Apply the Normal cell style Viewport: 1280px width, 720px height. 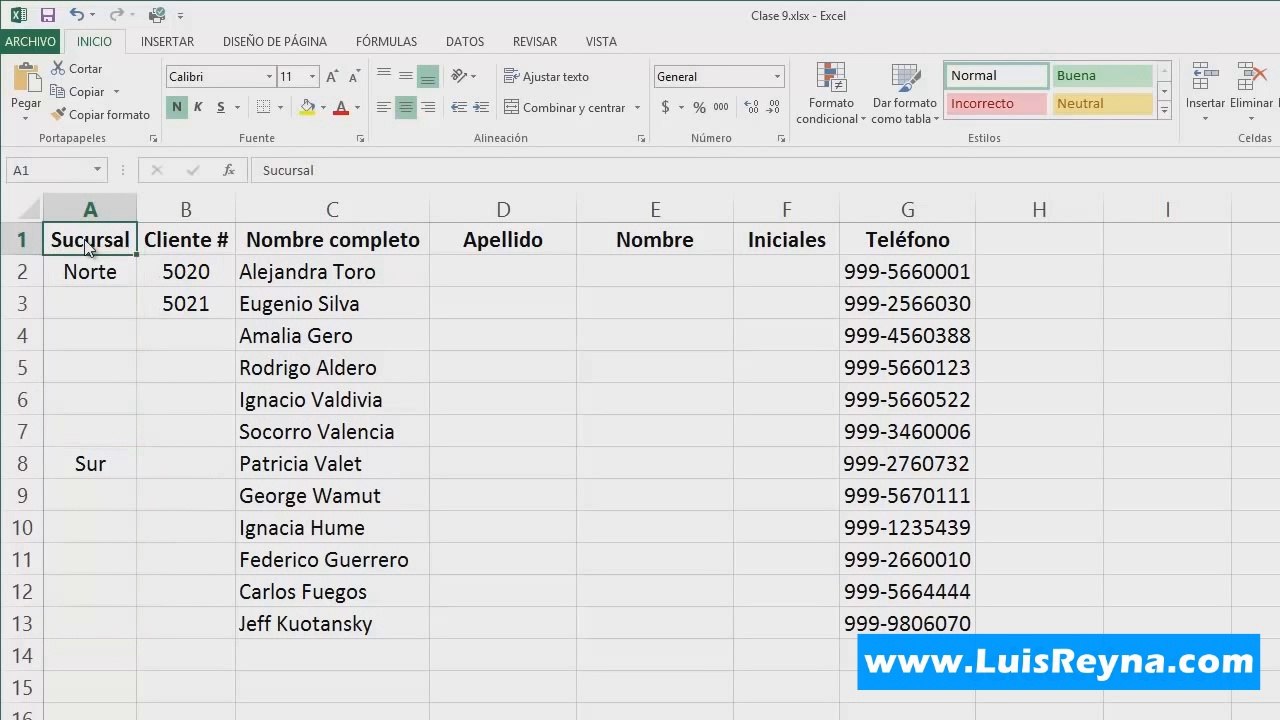996,76
